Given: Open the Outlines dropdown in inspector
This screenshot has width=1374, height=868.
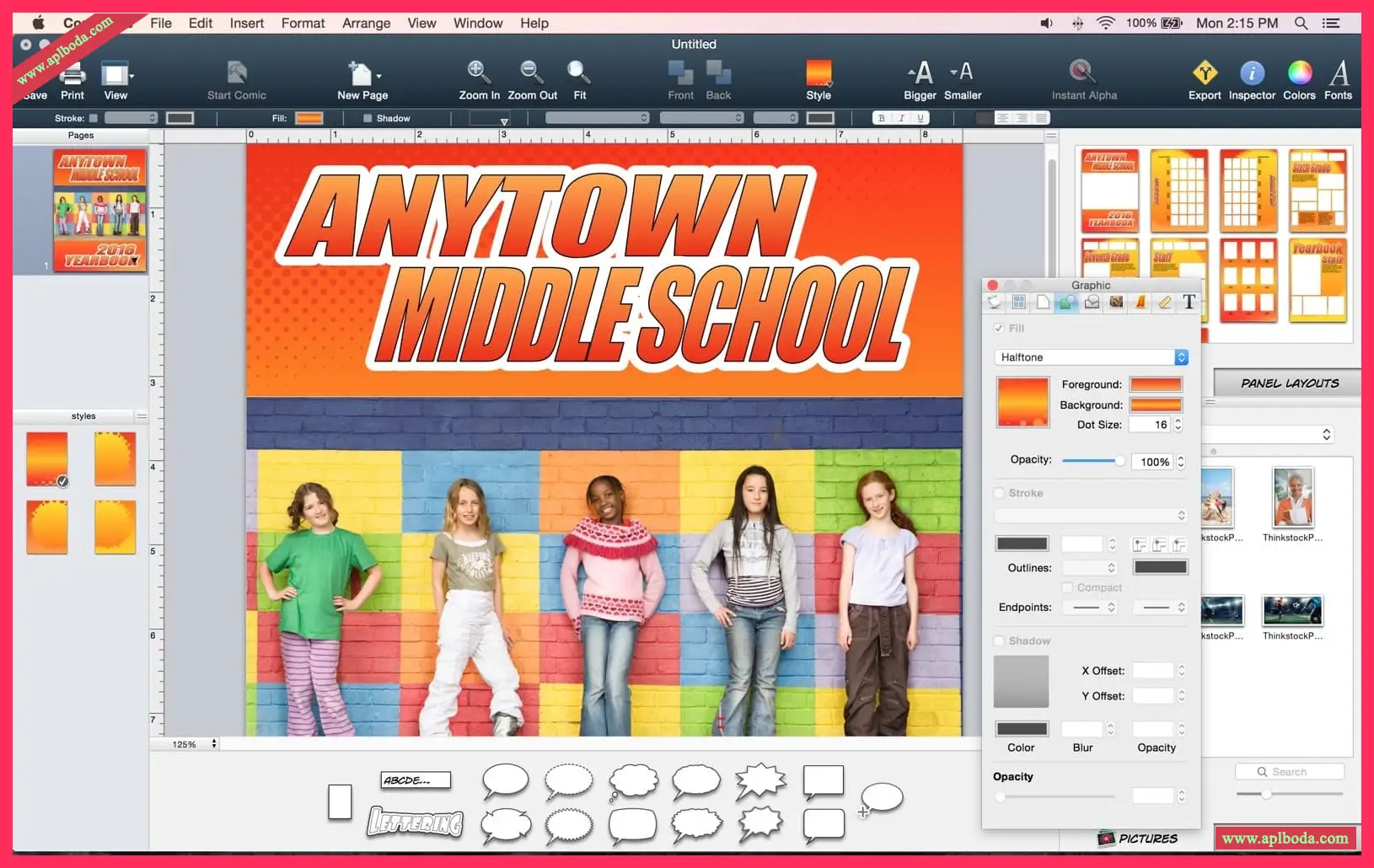Looking at the screenshot, I should [x=1089, y=568].
